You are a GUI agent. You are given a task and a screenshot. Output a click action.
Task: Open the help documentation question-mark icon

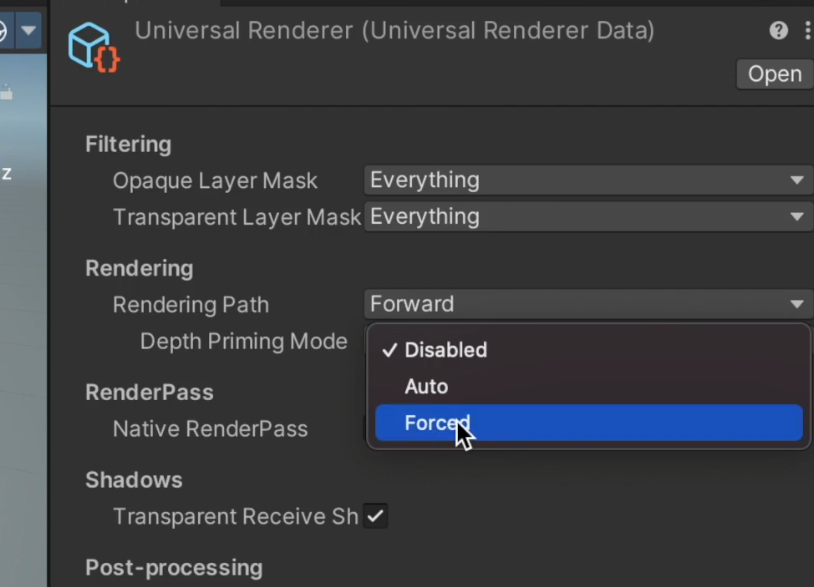(x=778, y=31)
